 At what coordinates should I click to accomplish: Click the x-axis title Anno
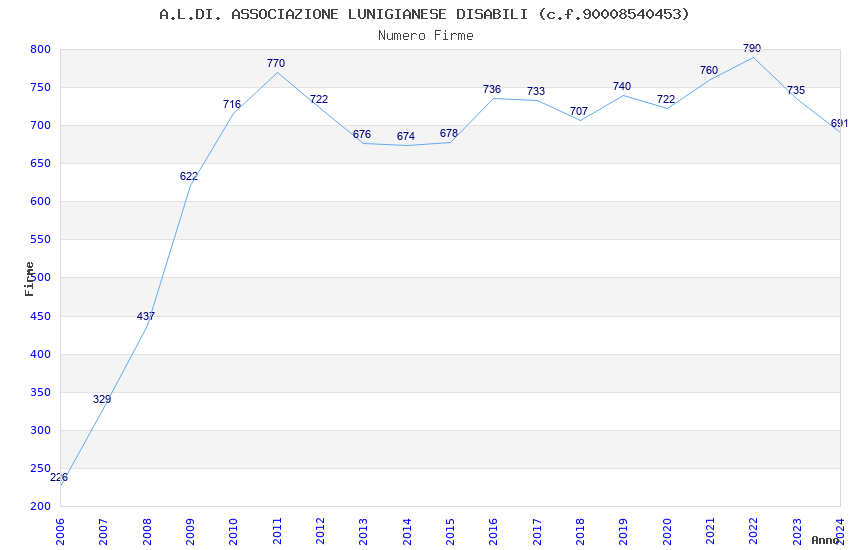(825, 540)
